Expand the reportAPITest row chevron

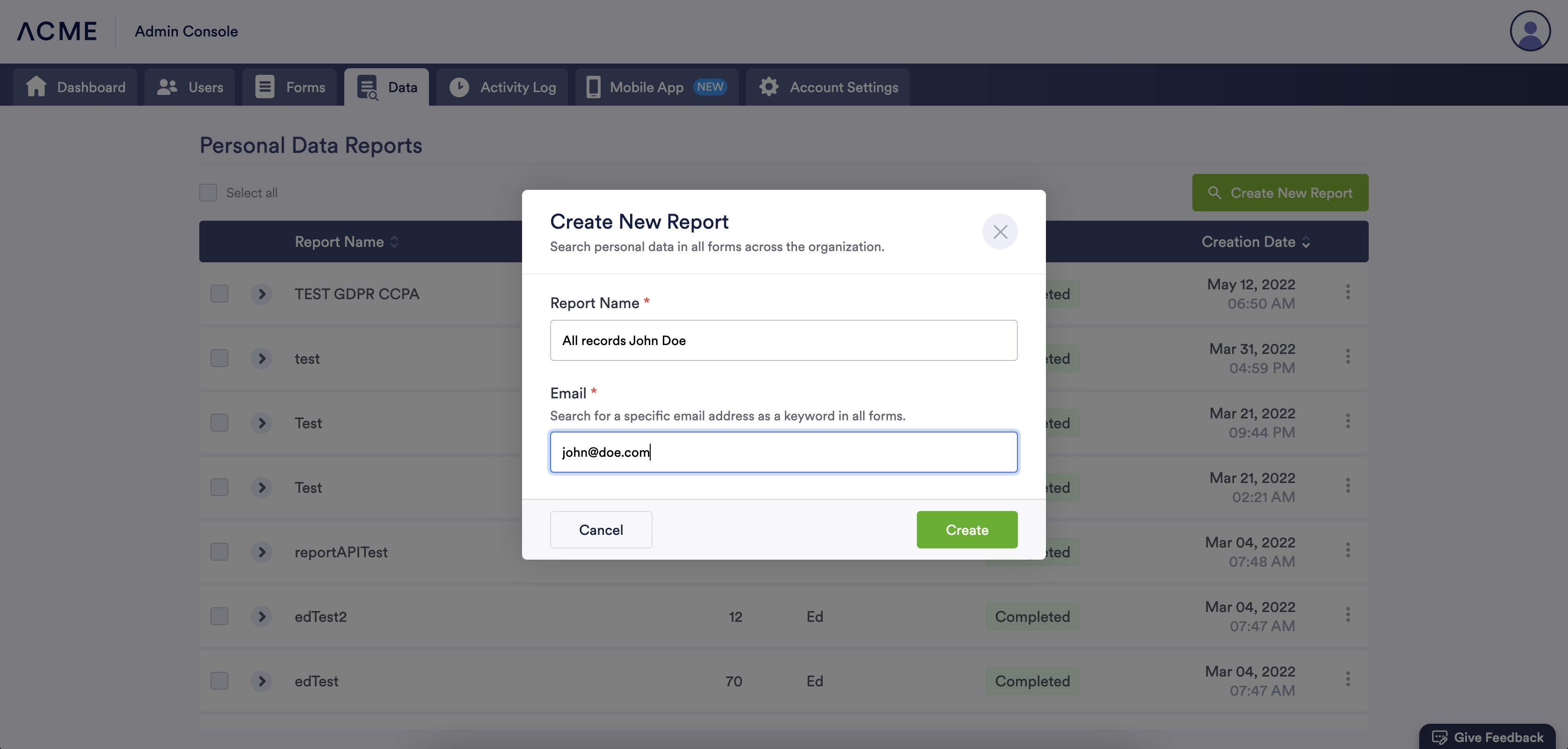(x=262, y=552)
